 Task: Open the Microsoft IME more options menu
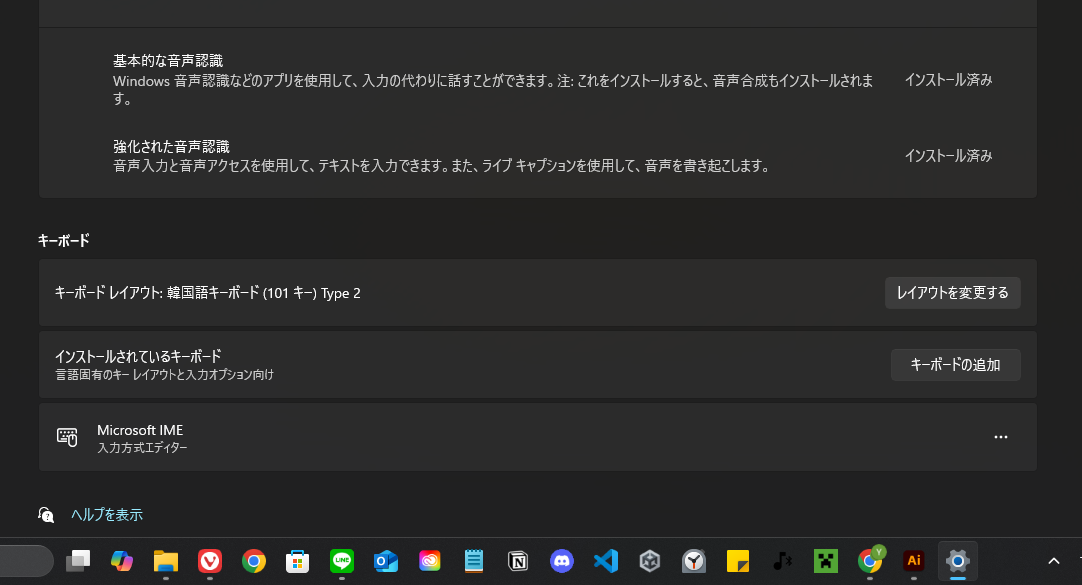1001,437
